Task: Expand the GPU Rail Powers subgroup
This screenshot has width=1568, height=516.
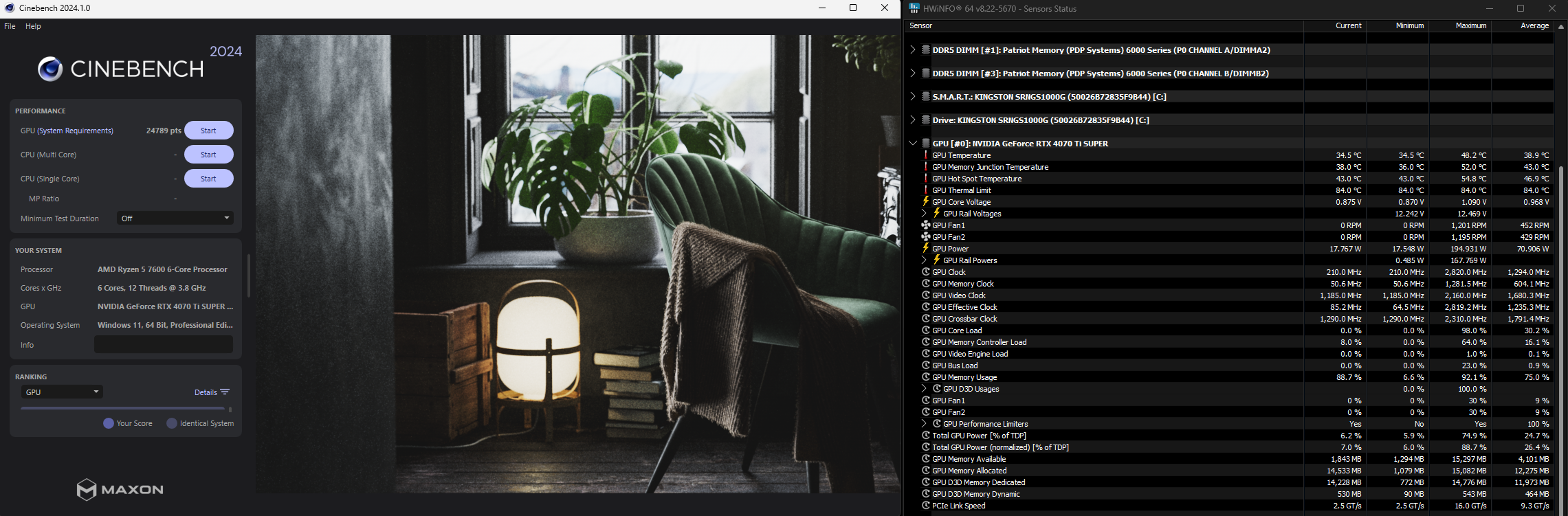Action: (x=924, y=260)
